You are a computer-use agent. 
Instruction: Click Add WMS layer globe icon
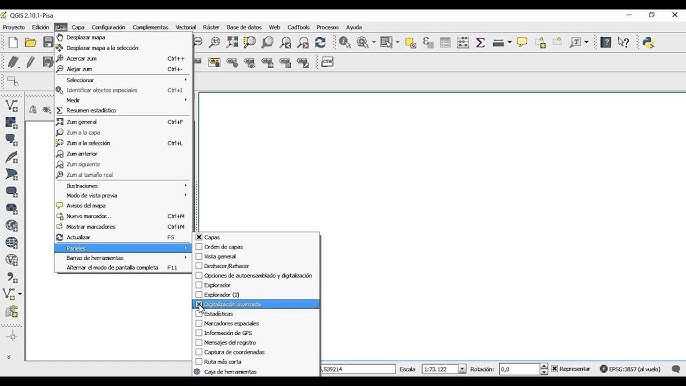(12, 225)
